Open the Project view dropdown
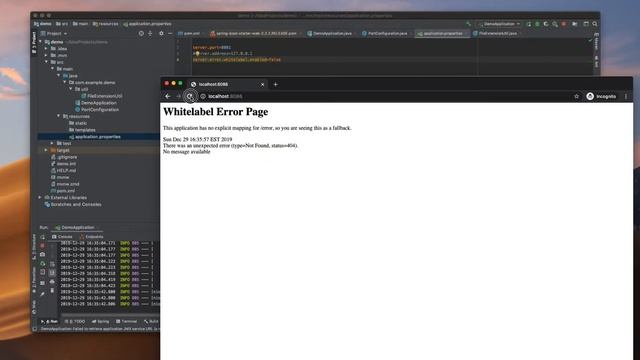This screenshot has width=640, height=360. (54, 33)
